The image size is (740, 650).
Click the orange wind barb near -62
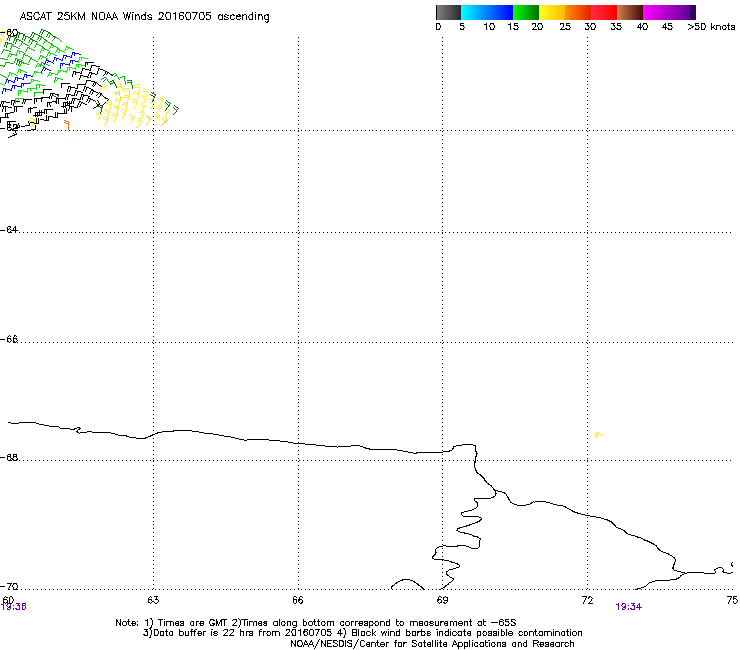click(67, 125)
